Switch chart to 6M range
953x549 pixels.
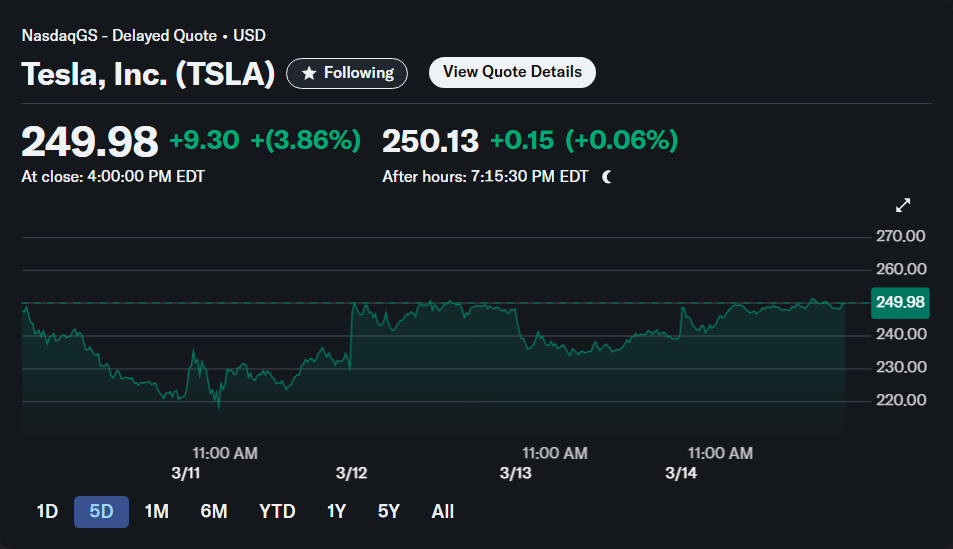point(214,511)
